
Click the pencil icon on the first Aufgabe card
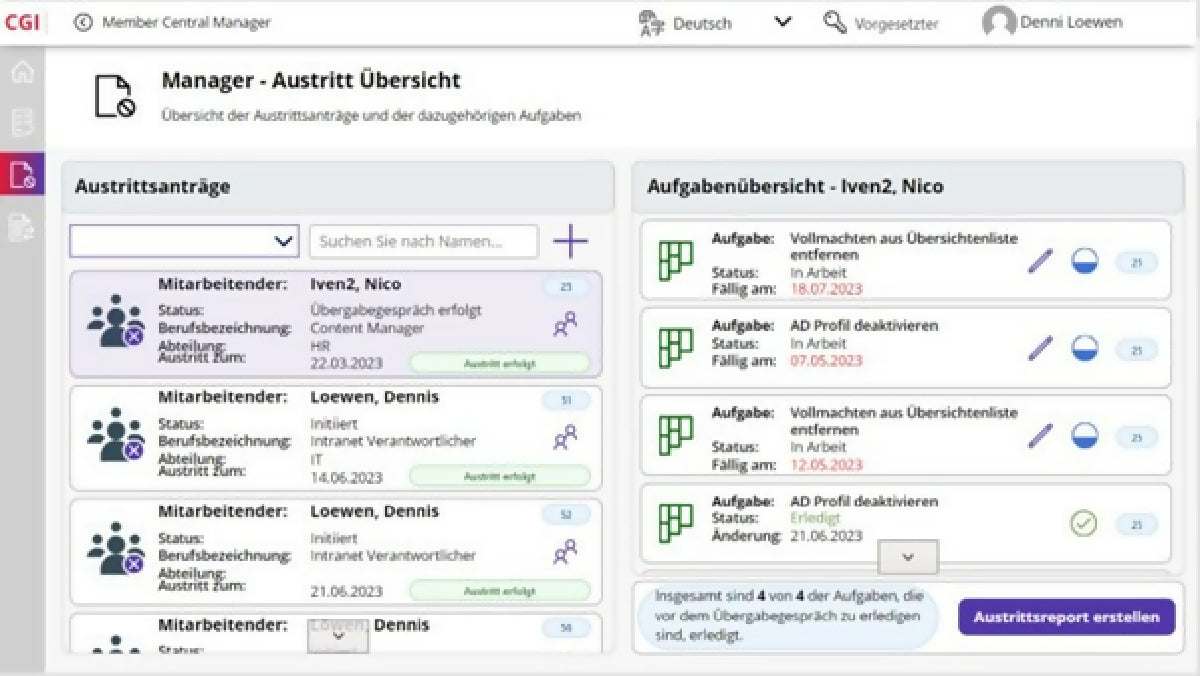coord(1040,260)
